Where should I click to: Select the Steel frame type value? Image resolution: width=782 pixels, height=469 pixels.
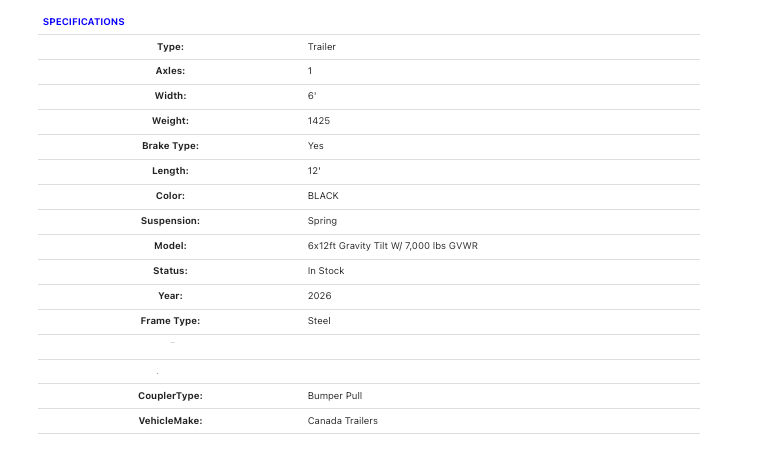click(x=319, y=321)
